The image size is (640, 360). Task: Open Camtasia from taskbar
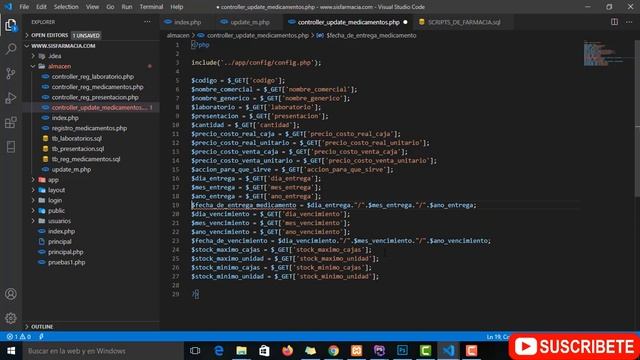pos(425,351)
